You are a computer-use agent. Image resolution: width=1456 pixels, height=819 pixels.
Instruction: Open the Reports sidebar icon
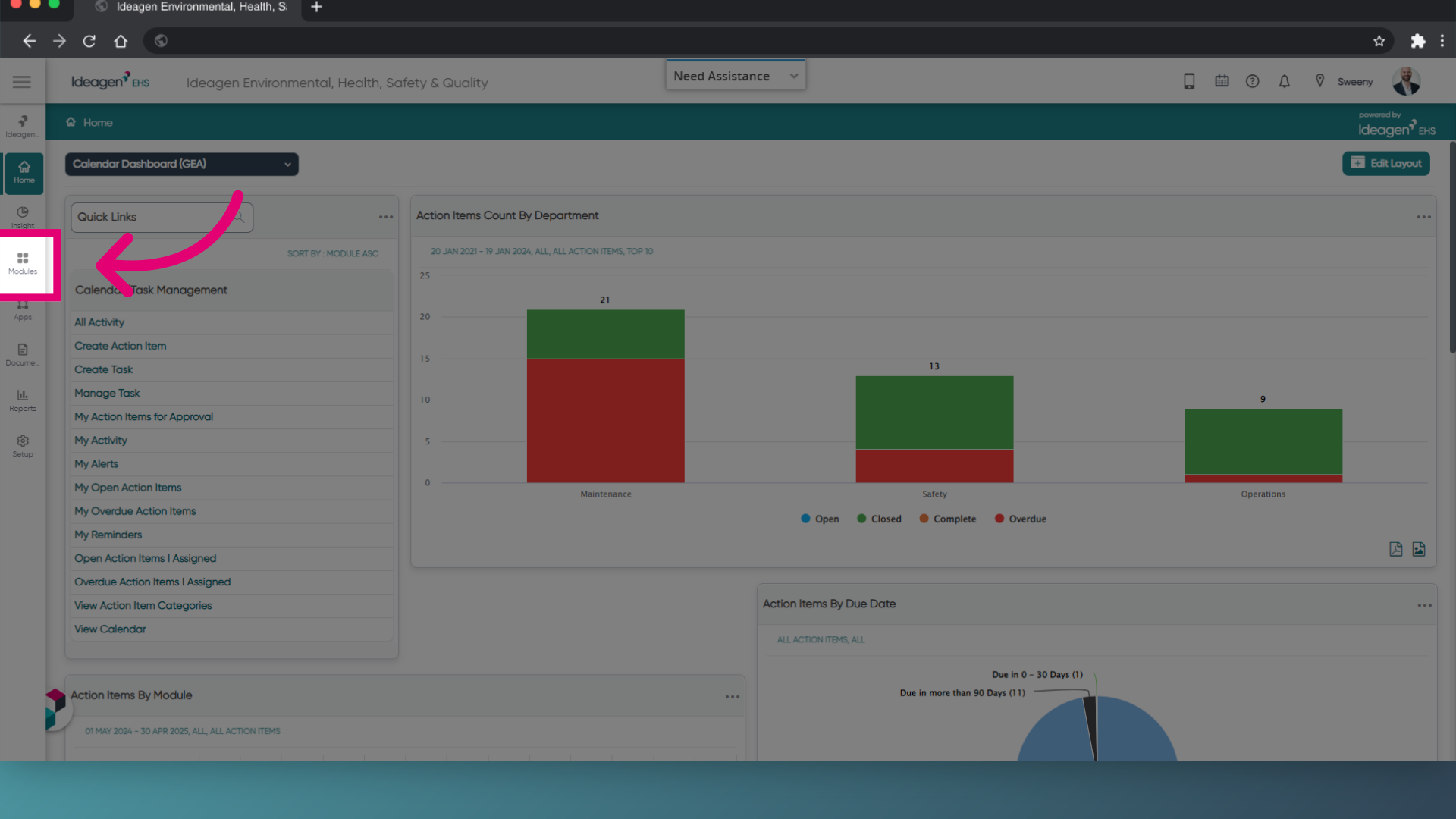[23, 400]
